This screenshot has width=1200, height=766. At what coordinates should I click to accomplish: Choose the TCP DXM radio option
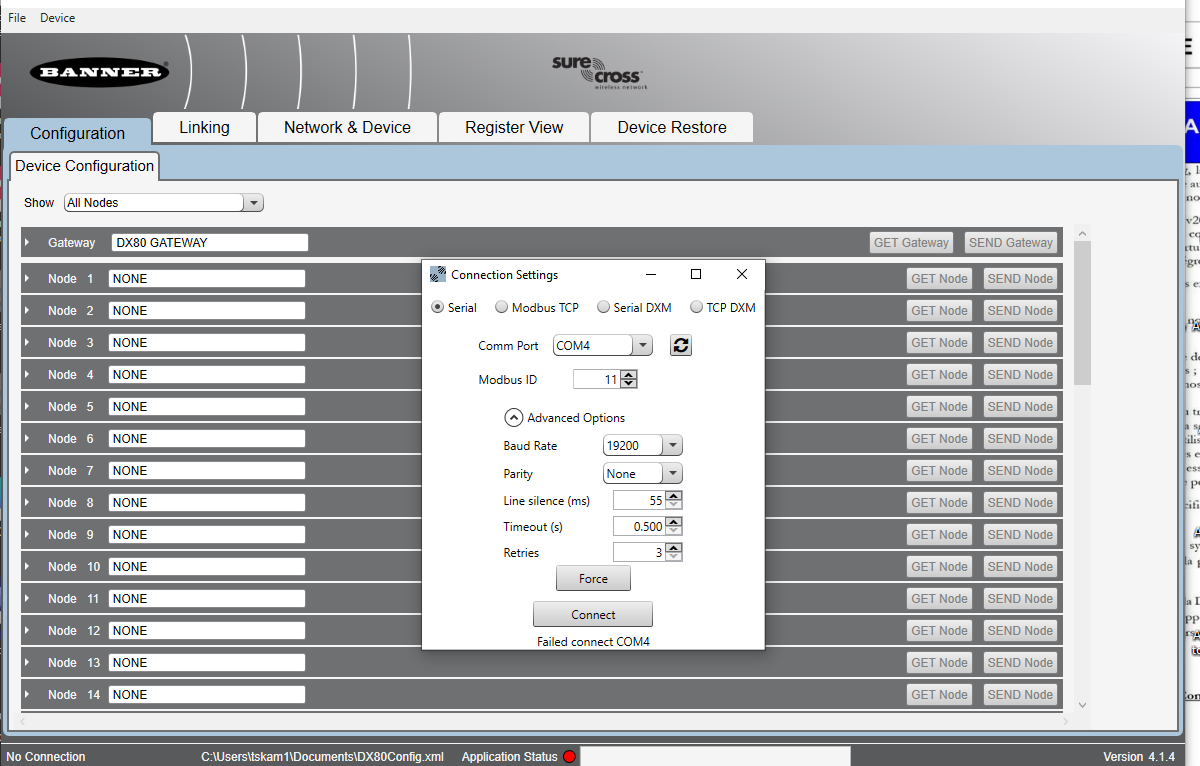[x=697, y=308]
